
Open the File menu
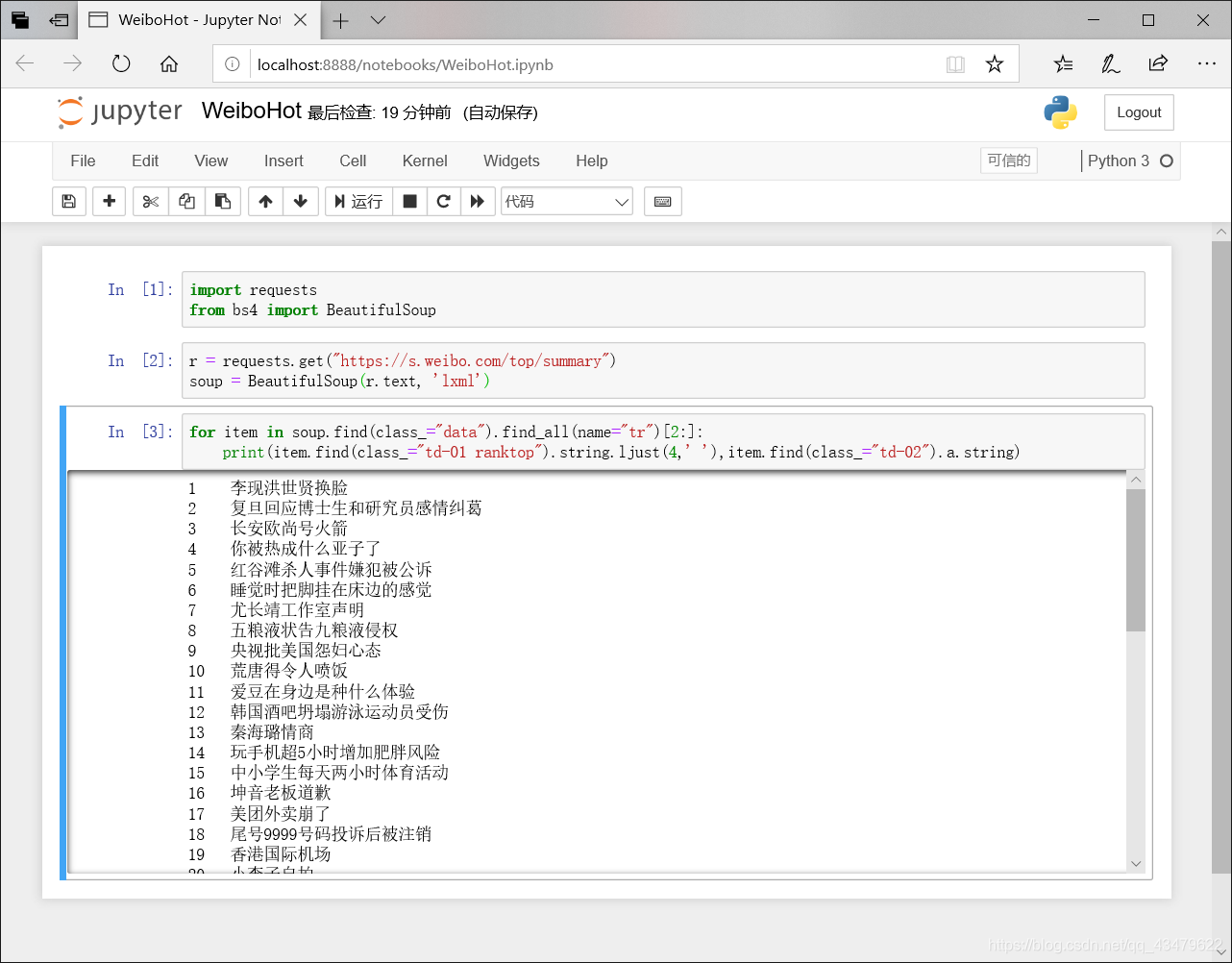(84, 160)
